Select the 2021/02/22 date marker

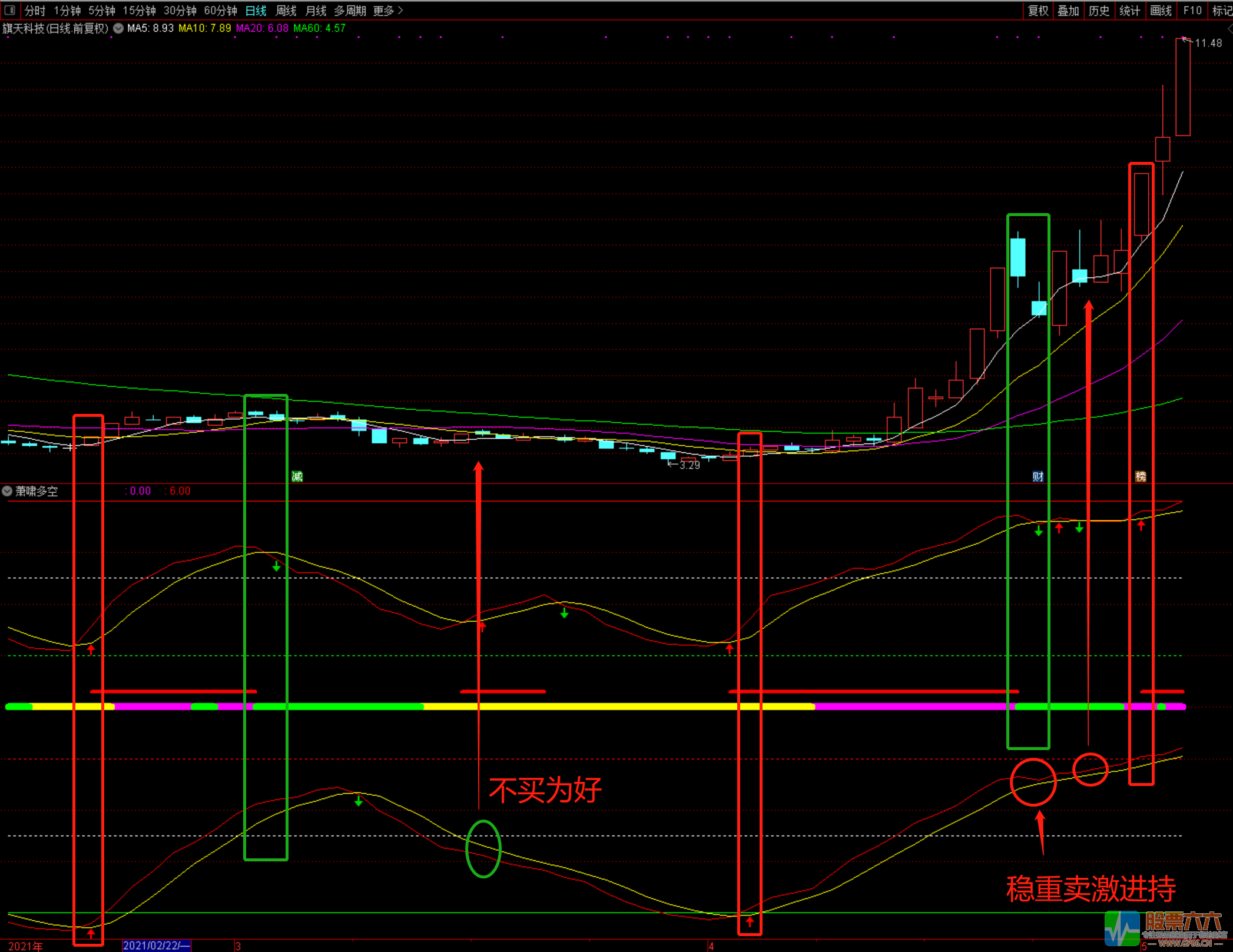pyautogui.click(x=156, y=946)
